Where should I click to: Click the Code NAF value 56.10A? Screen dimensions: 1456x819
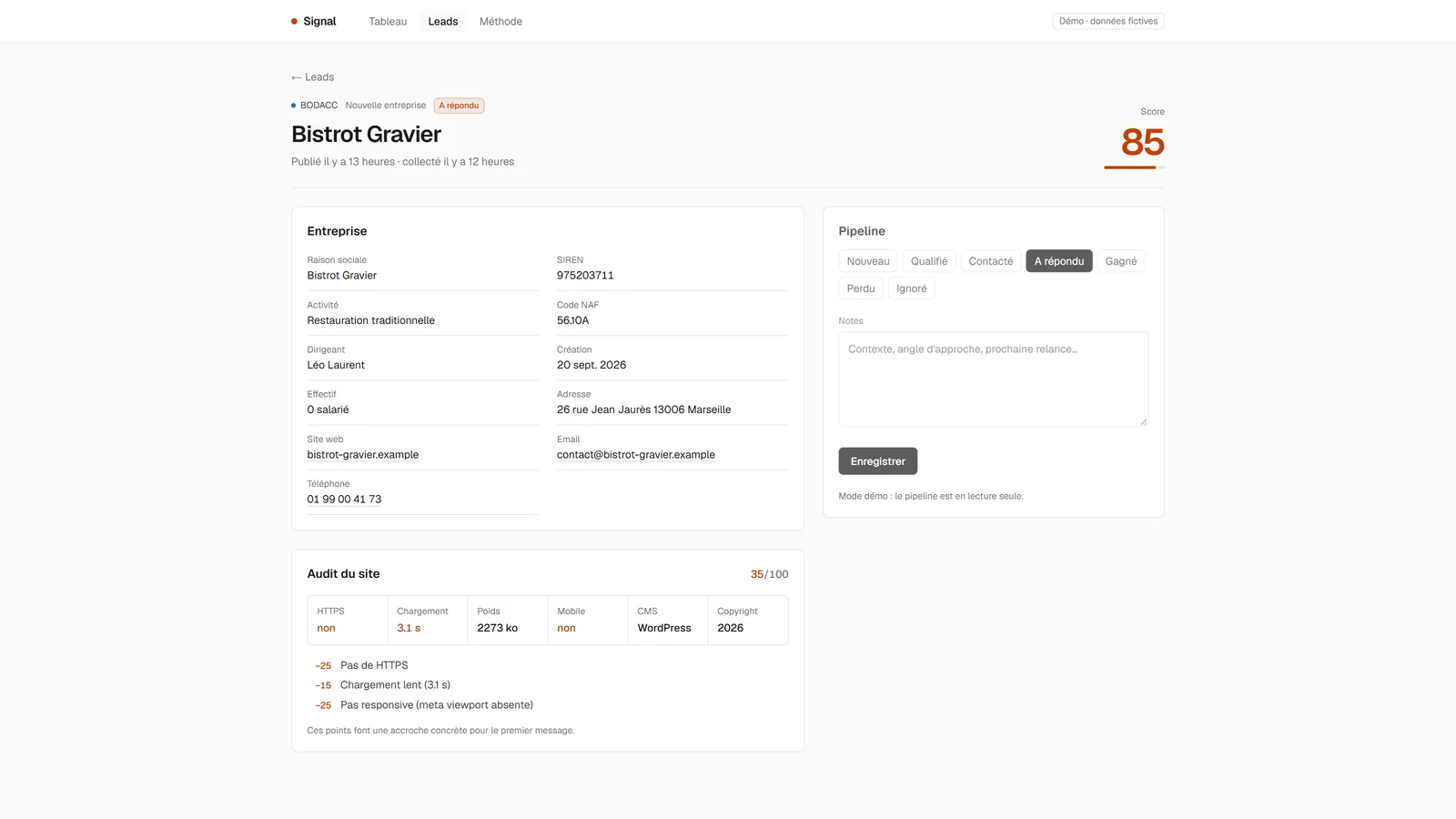point(573,320)
